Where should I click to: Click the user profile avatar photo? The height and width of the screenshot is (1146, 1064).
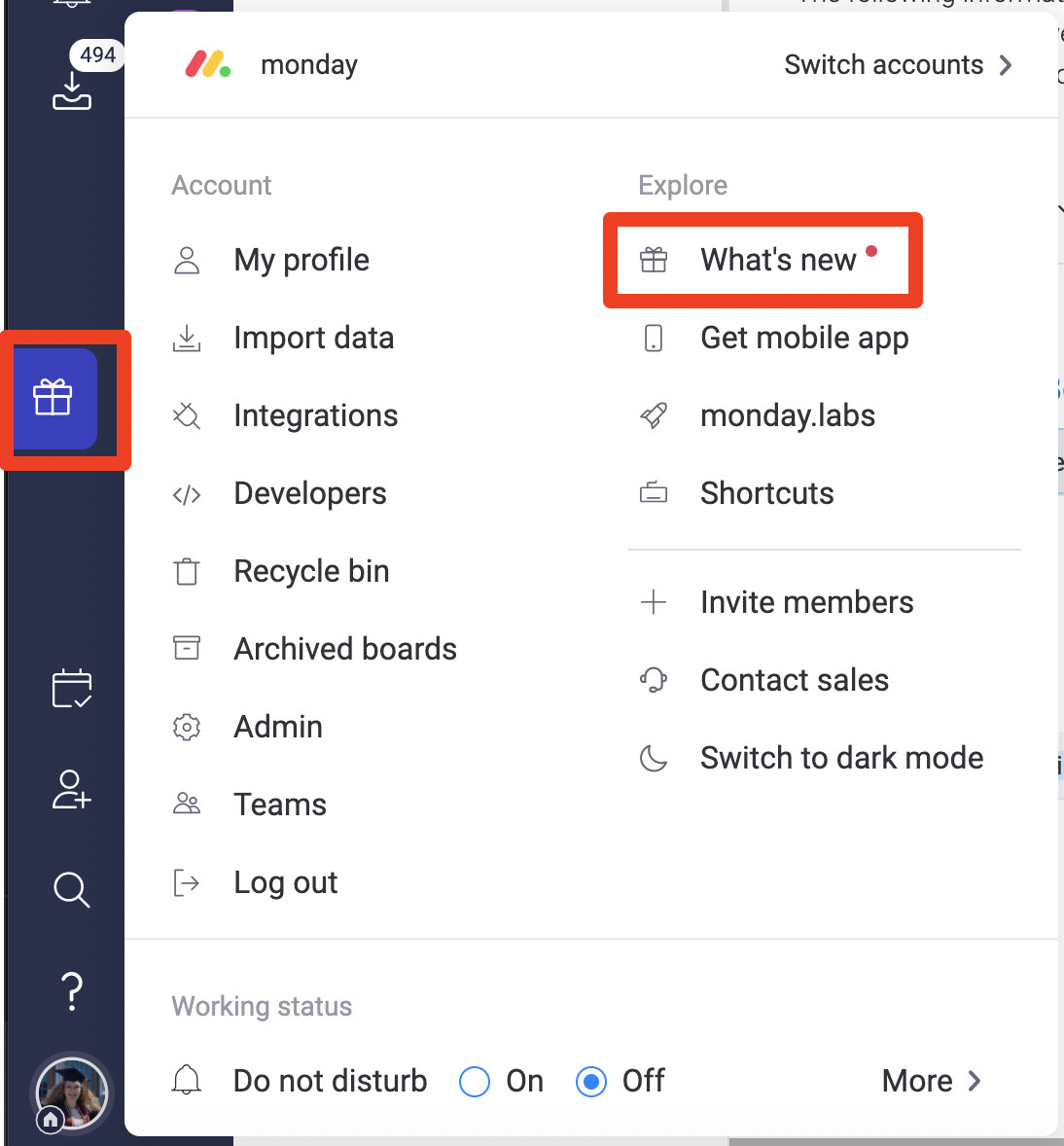72,1092
